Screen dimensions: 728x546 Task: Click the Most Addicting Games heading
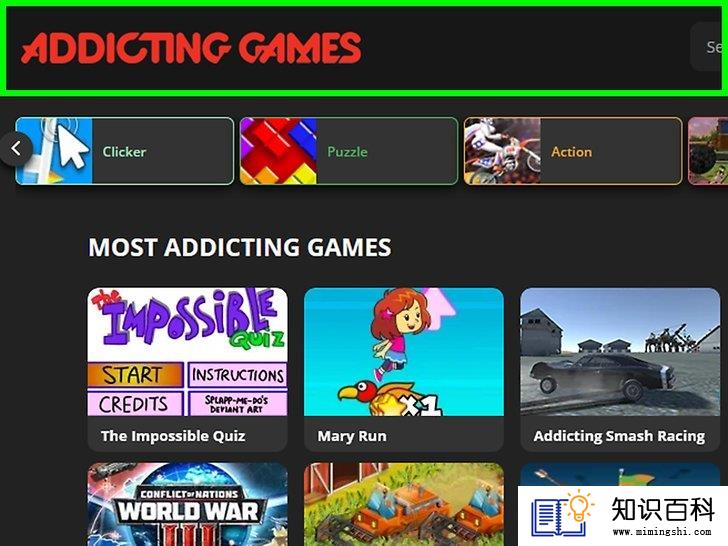pyautogui.click(x=240, y=247)
